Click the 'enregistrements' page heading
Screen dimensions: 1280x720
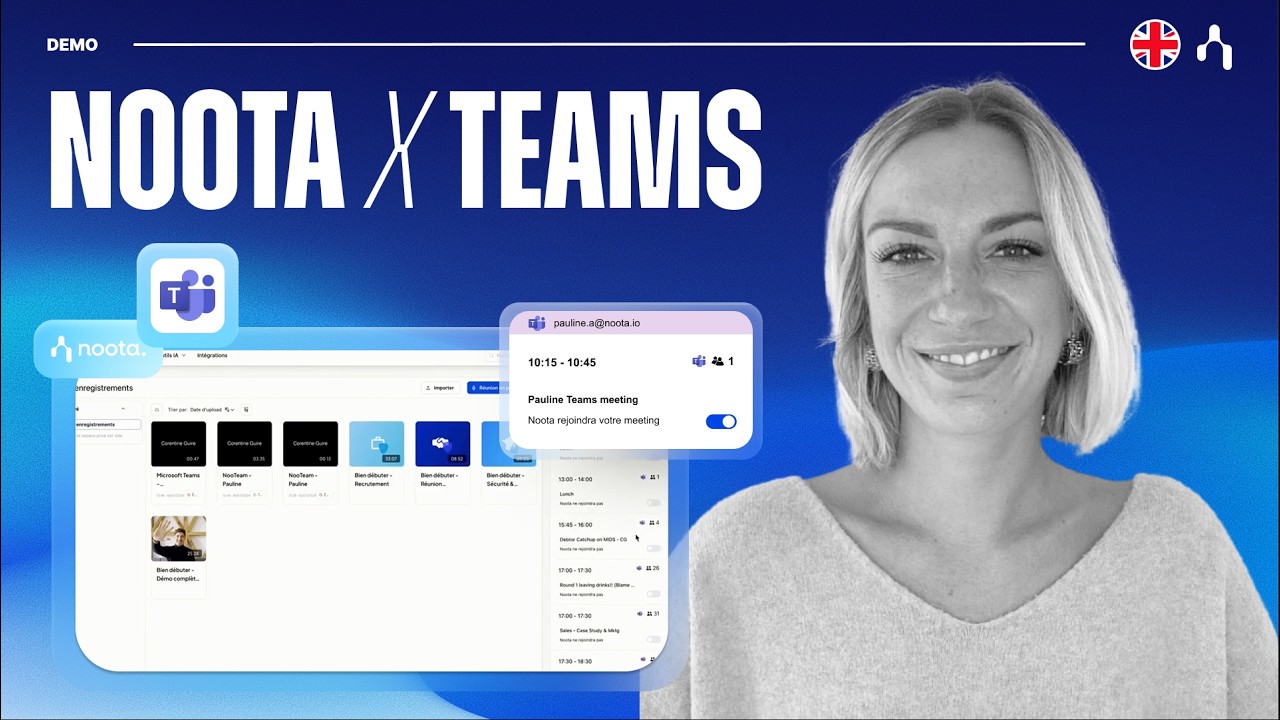click(104, 387)
